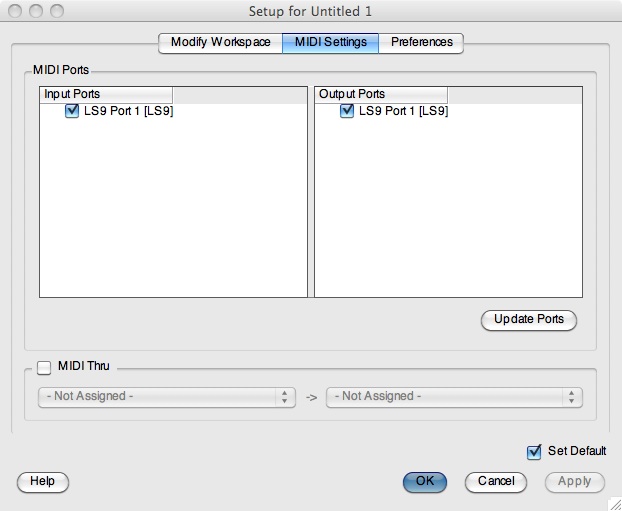Screen dimensions: 622x511
Task: Switch to the Modify Workspace tab
Action: coord(219,43)
